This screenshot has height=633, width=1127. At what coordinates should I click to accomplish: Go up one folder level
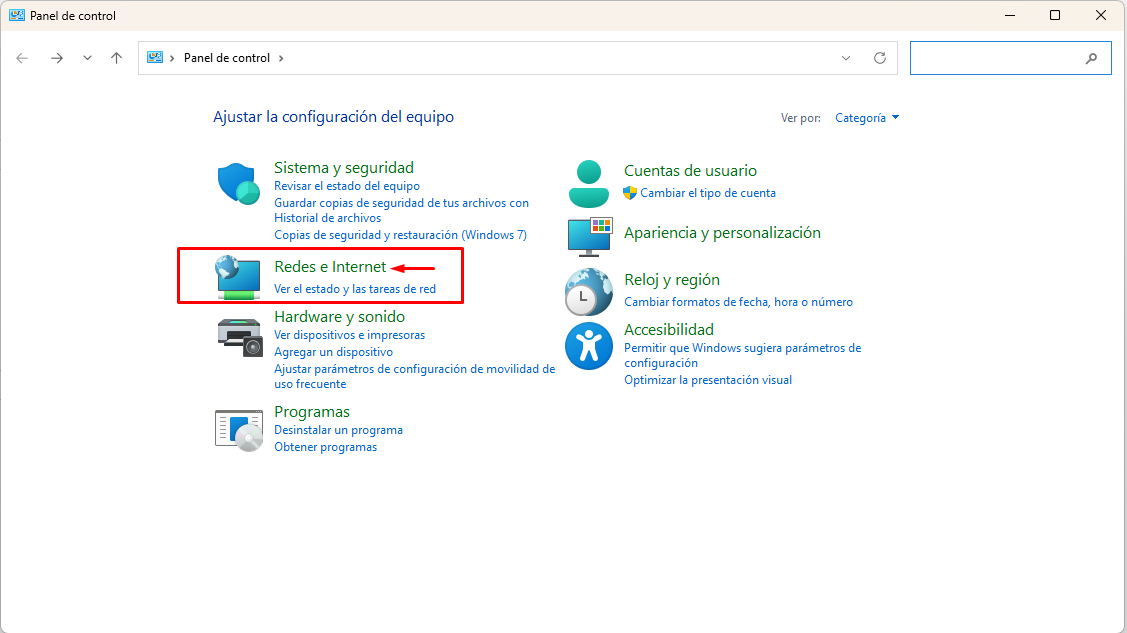click(117, 58)
